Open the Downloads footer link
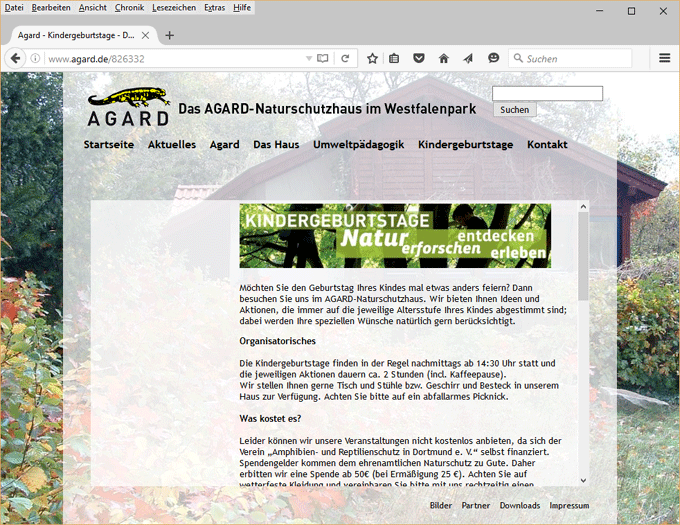Screen dimensions: 680x525 click(520, 505)
